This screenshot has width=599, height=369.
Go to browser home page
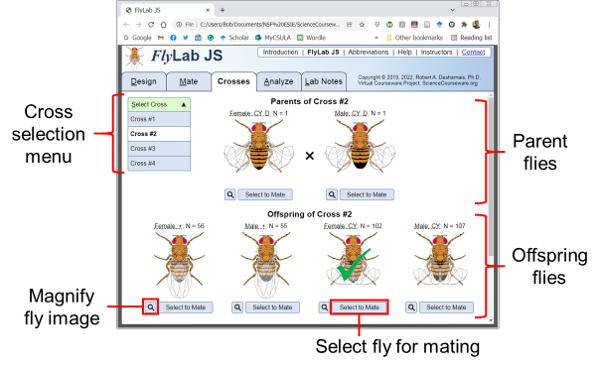(164, 24)
